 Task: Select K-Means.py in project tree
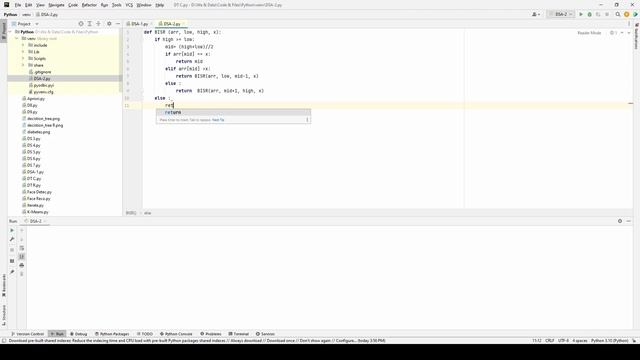[38, 212]
